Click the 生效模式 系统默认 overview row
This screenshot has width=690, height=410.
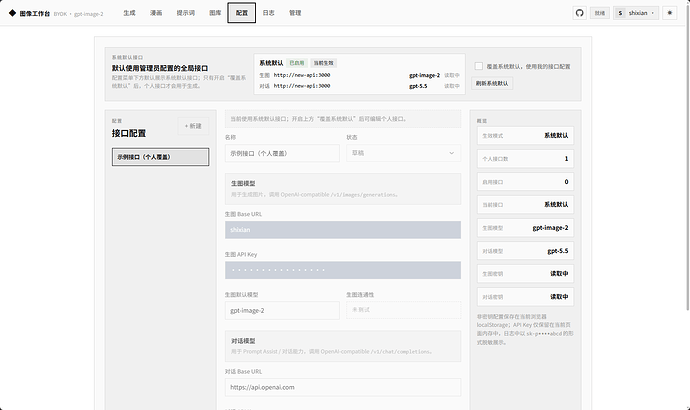[525, 135]
